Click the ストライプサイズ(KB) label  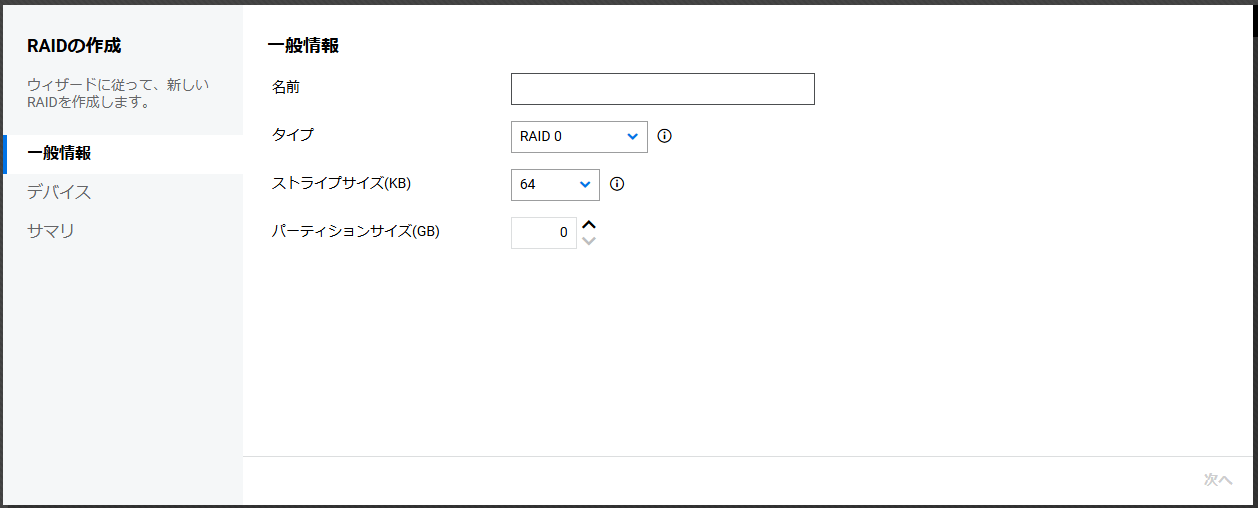(341, 183)
